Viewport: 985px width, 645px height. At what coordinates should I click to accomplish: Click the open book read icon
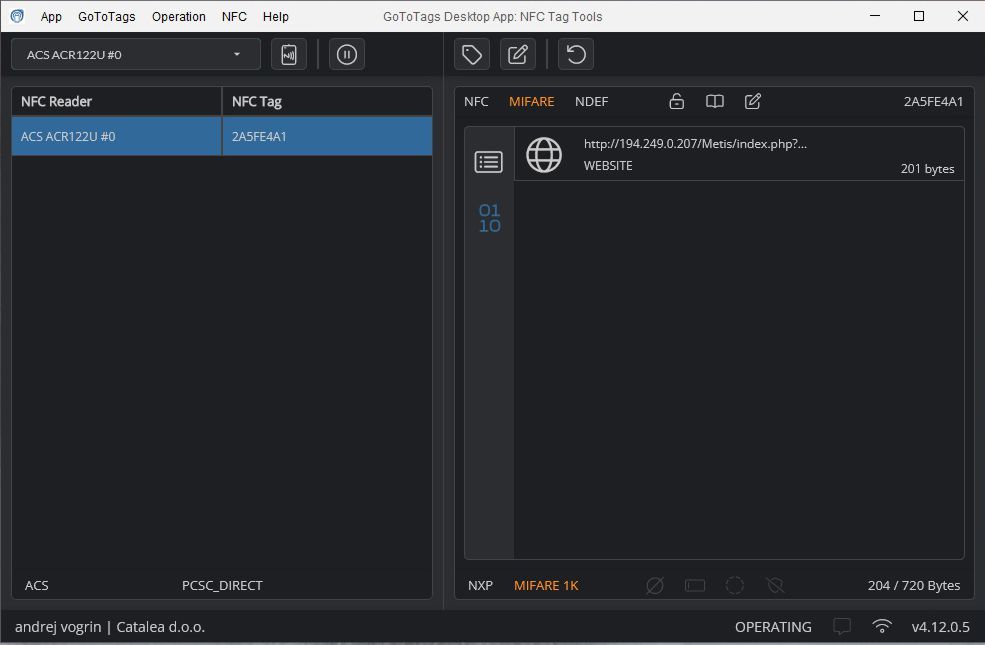tap(715, 101)
